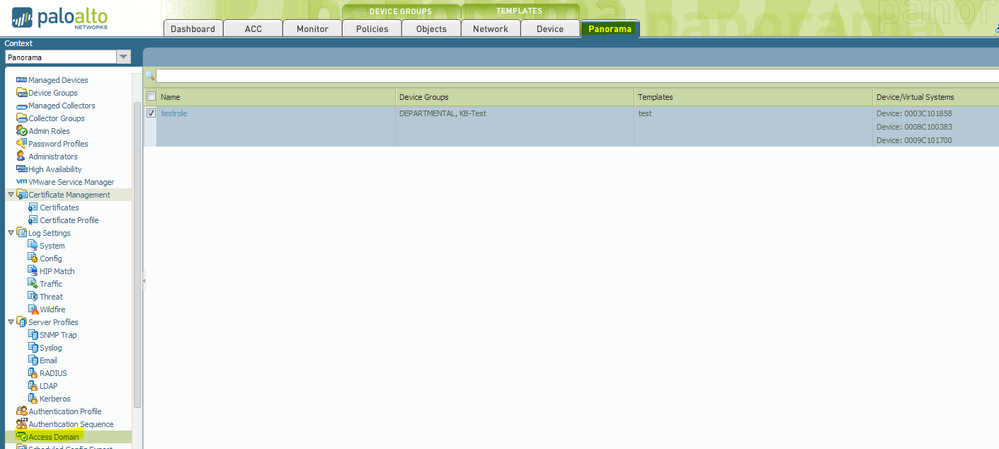Click the Syslog server profile icon
The image size is (999, 449).
(32, 348)
